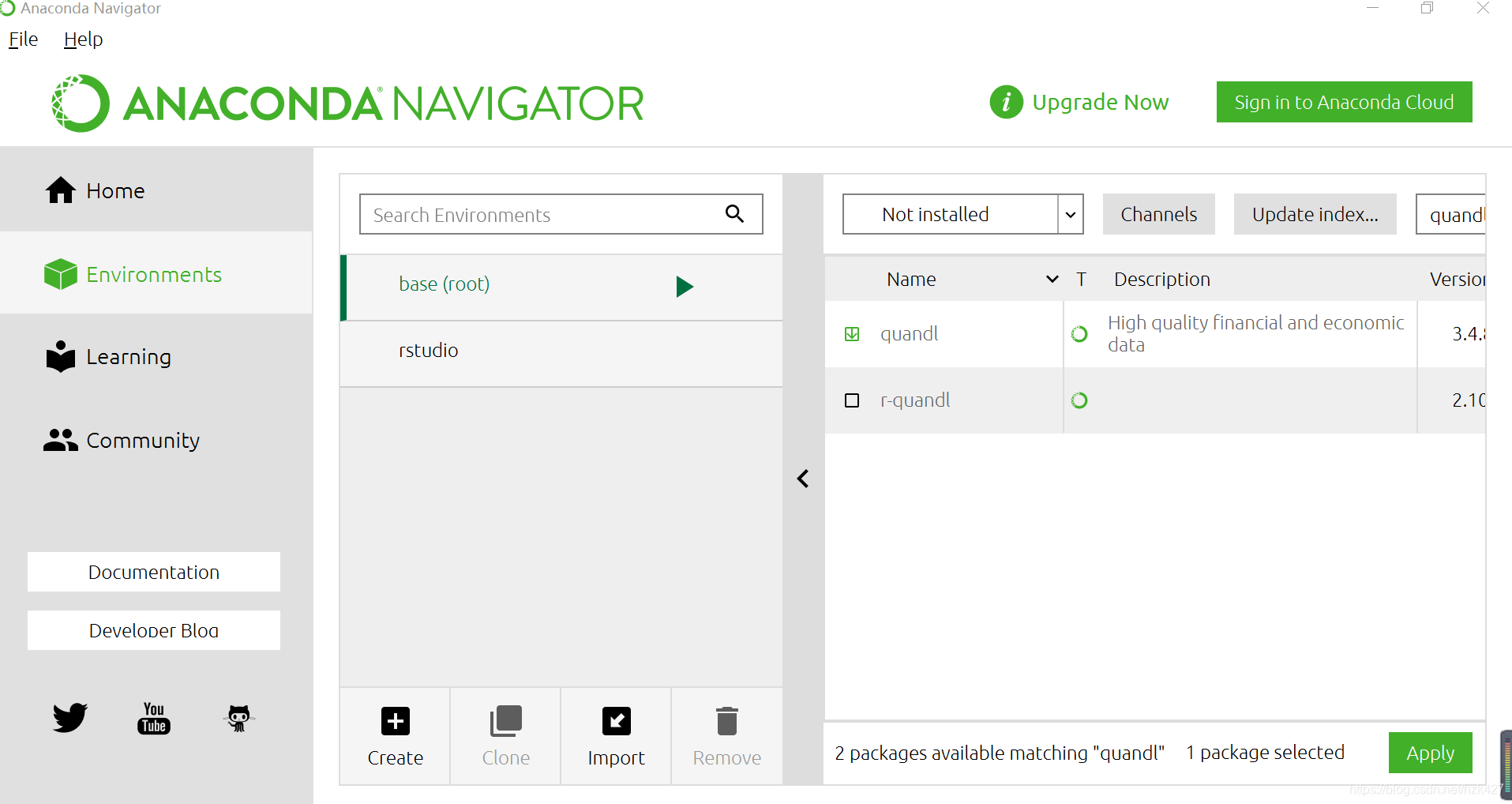
Task: Go to the Community tab
Action: click(156, 440)
